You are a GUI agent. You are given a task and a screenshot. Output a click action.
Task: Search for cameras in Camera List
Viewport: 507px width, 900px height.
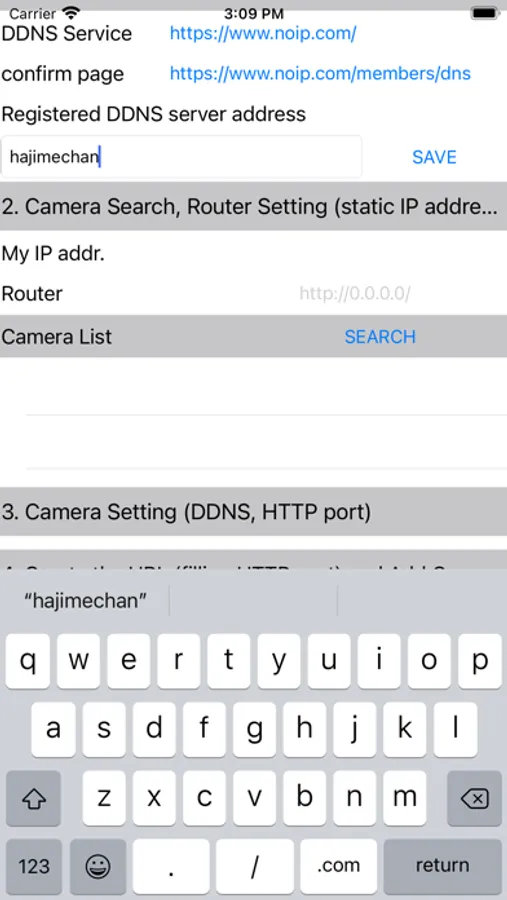[380, 336]
